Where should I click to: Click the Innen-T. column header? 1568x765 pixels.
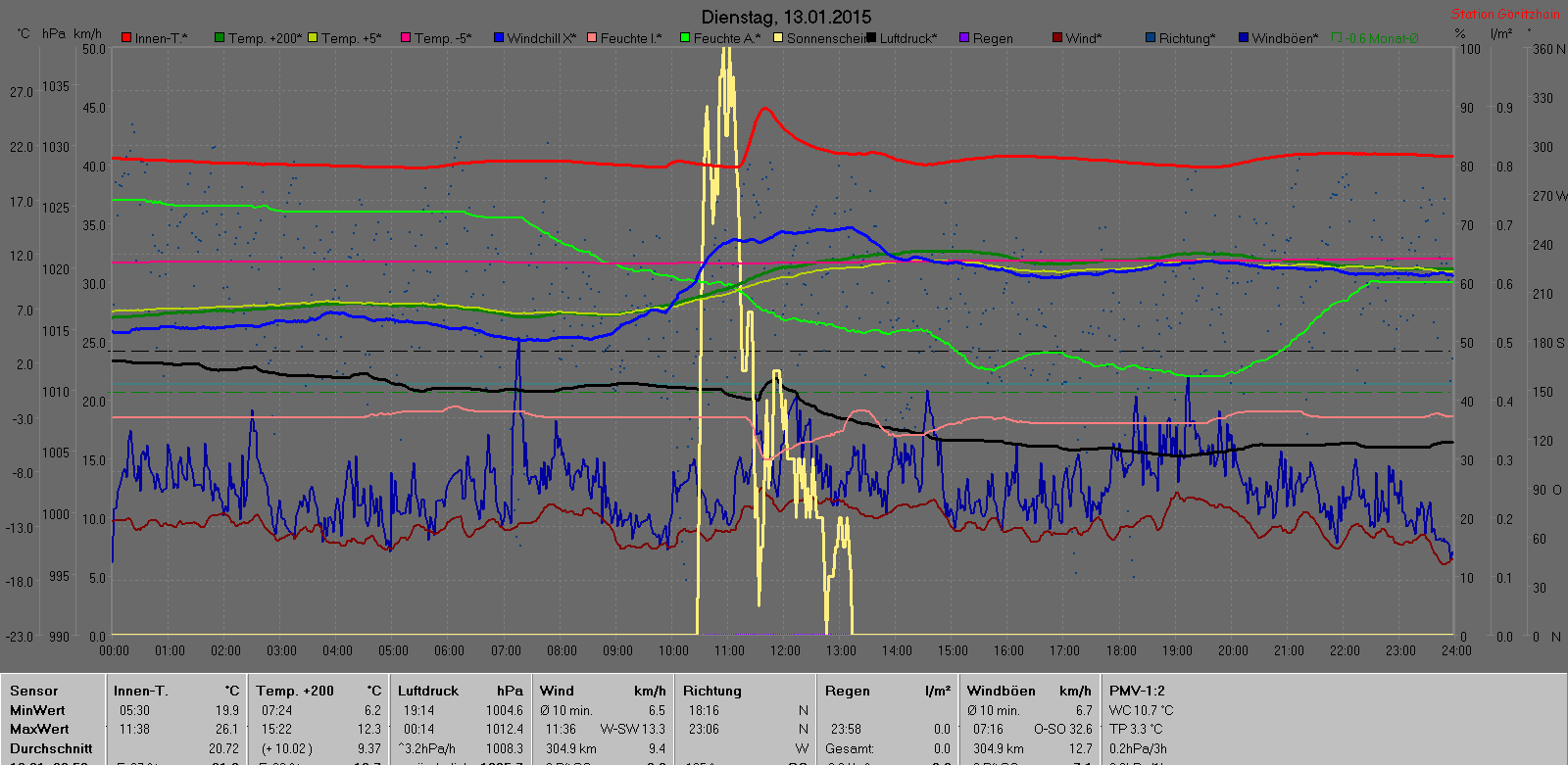[141, 691]
